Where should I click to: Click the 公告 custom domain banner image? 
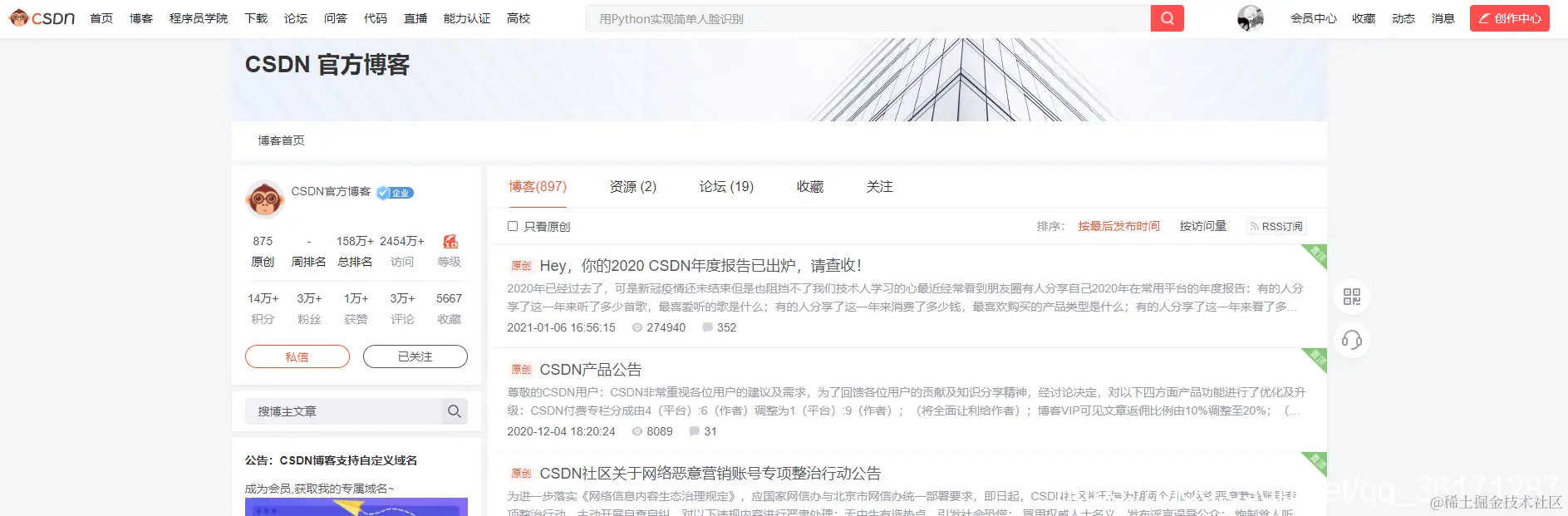click(356, 507)
